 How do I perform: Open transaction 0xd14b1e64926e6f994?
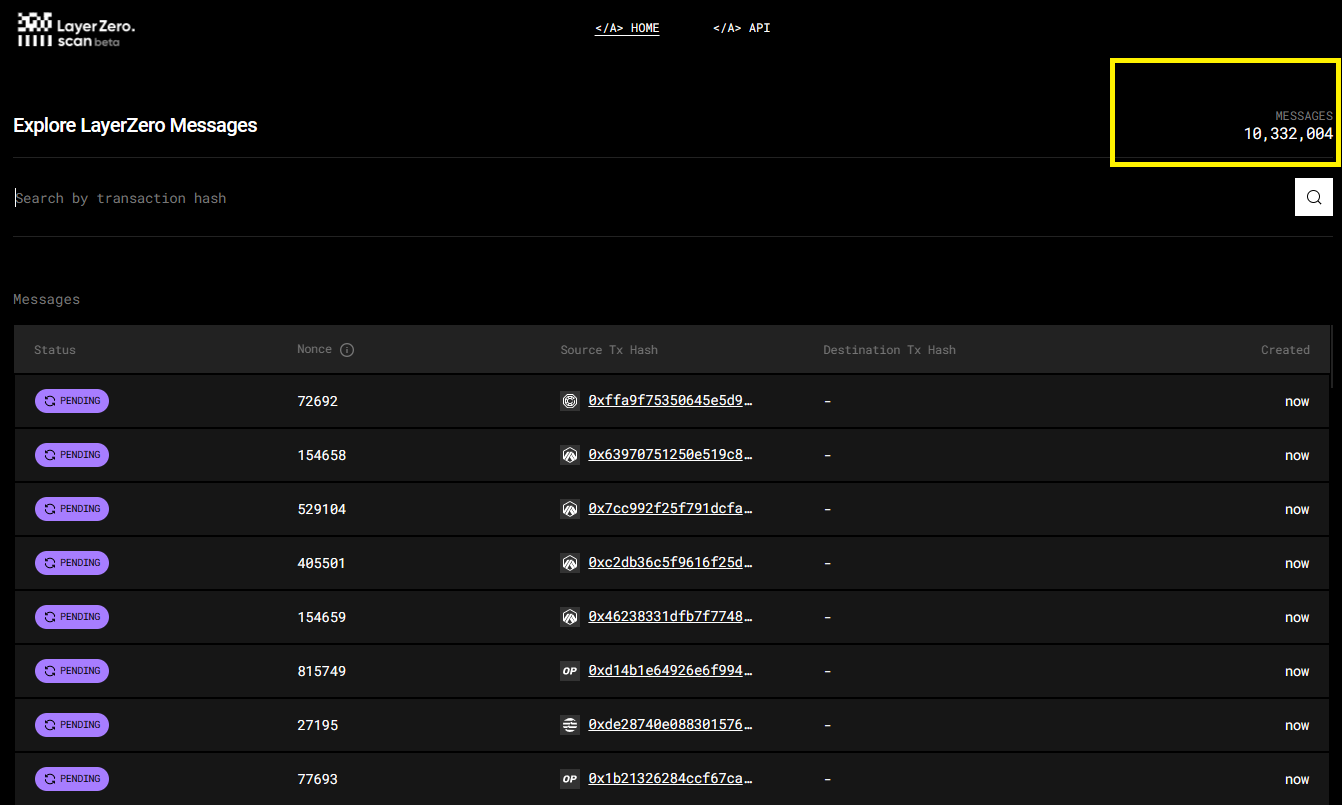pos(670,671)
